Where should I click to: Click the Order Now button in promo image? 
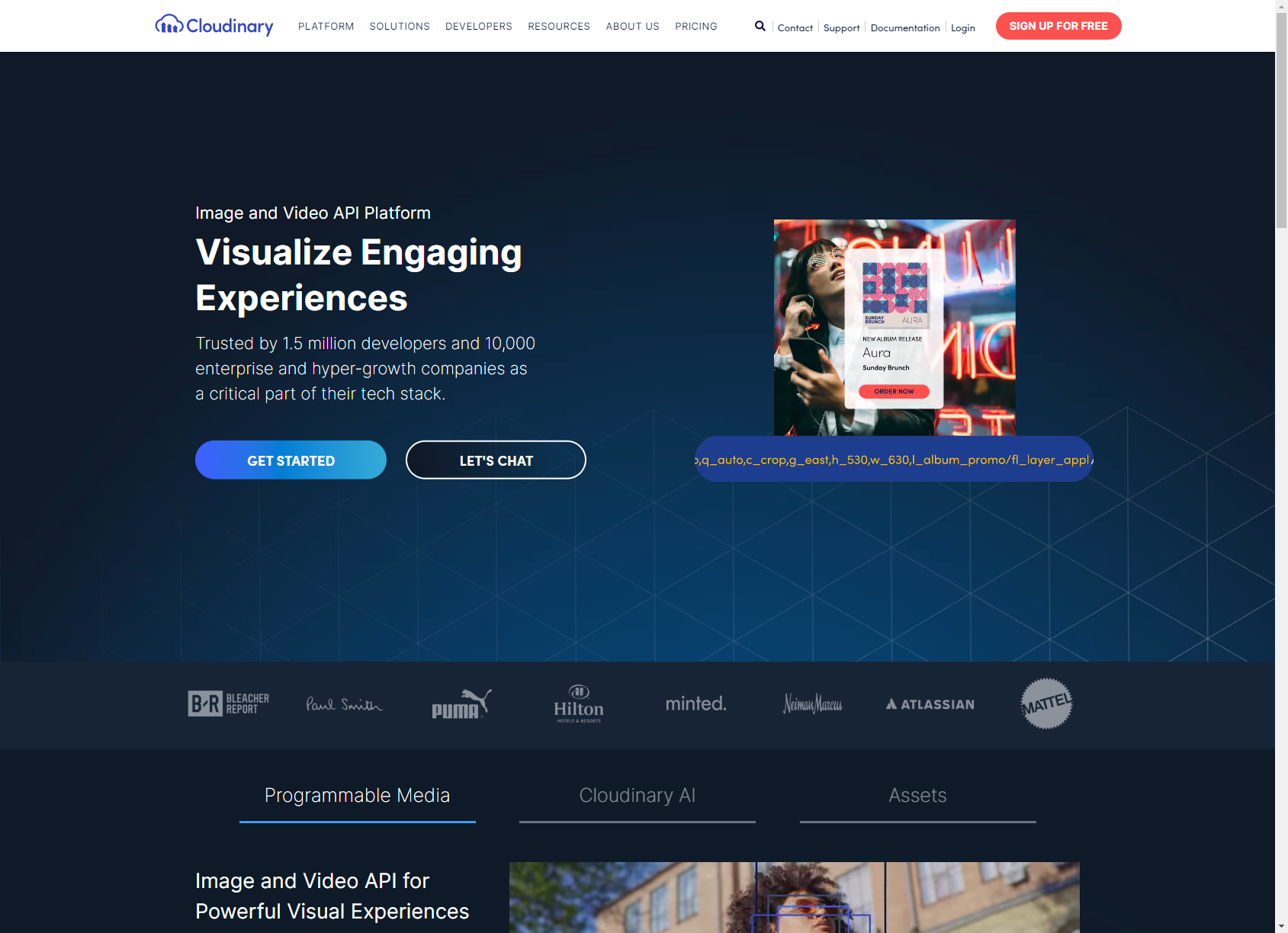point(894,391)
